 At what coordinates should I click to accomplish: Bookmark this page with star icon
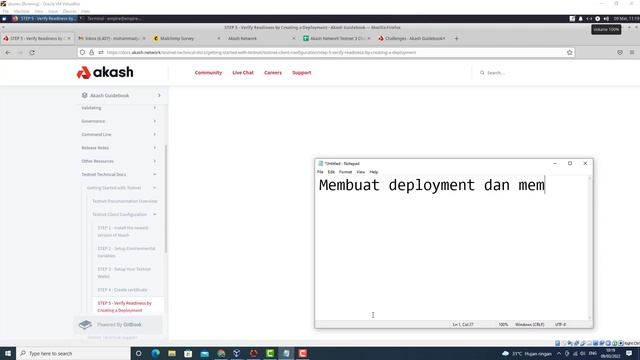(569, 52)
